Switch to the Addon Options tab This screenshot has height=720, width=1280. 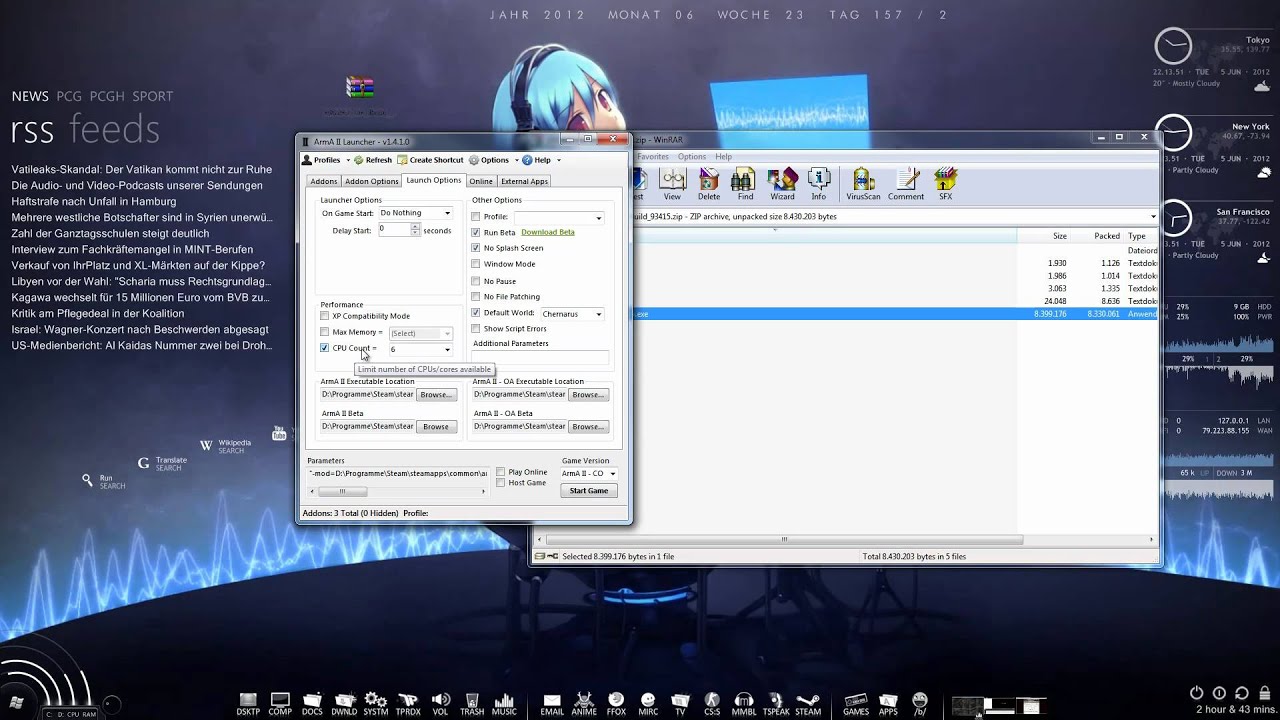click(371, 181)
